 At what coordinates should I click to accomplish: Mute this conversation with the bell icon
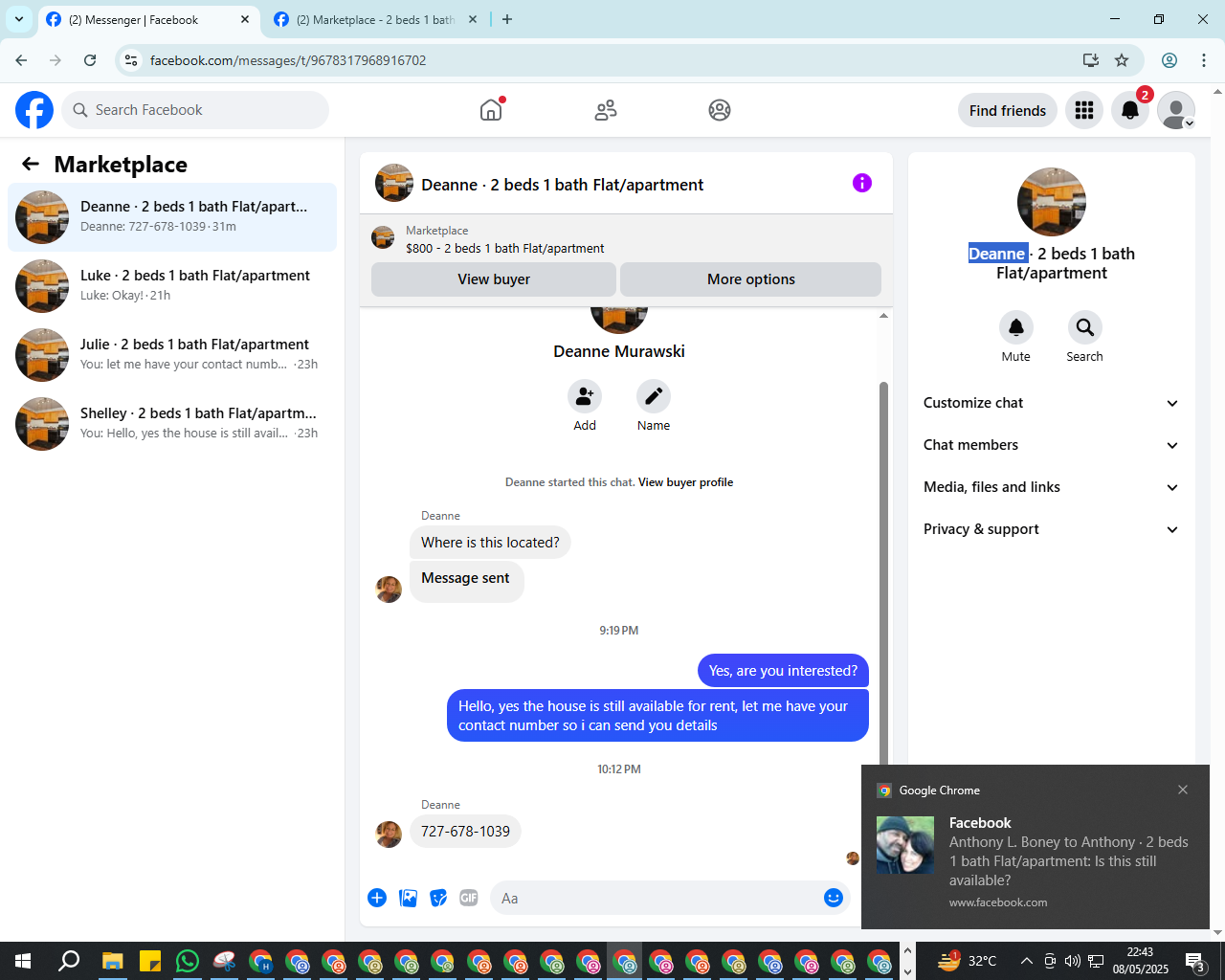coord(1016,327)
